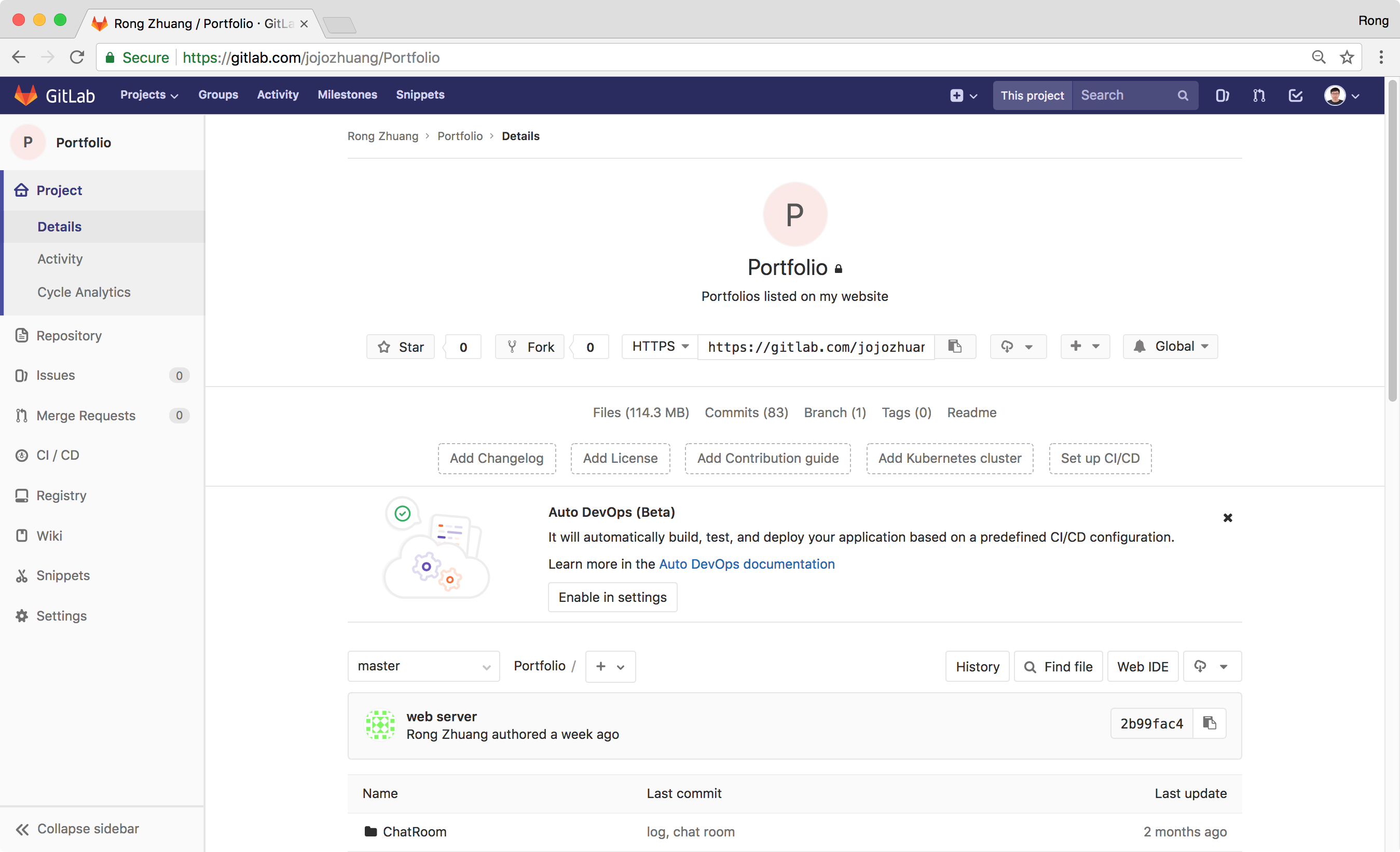1400x852 pixels.
Task: Go to Activity in top navbar
Action: click(x=278, y=95)
